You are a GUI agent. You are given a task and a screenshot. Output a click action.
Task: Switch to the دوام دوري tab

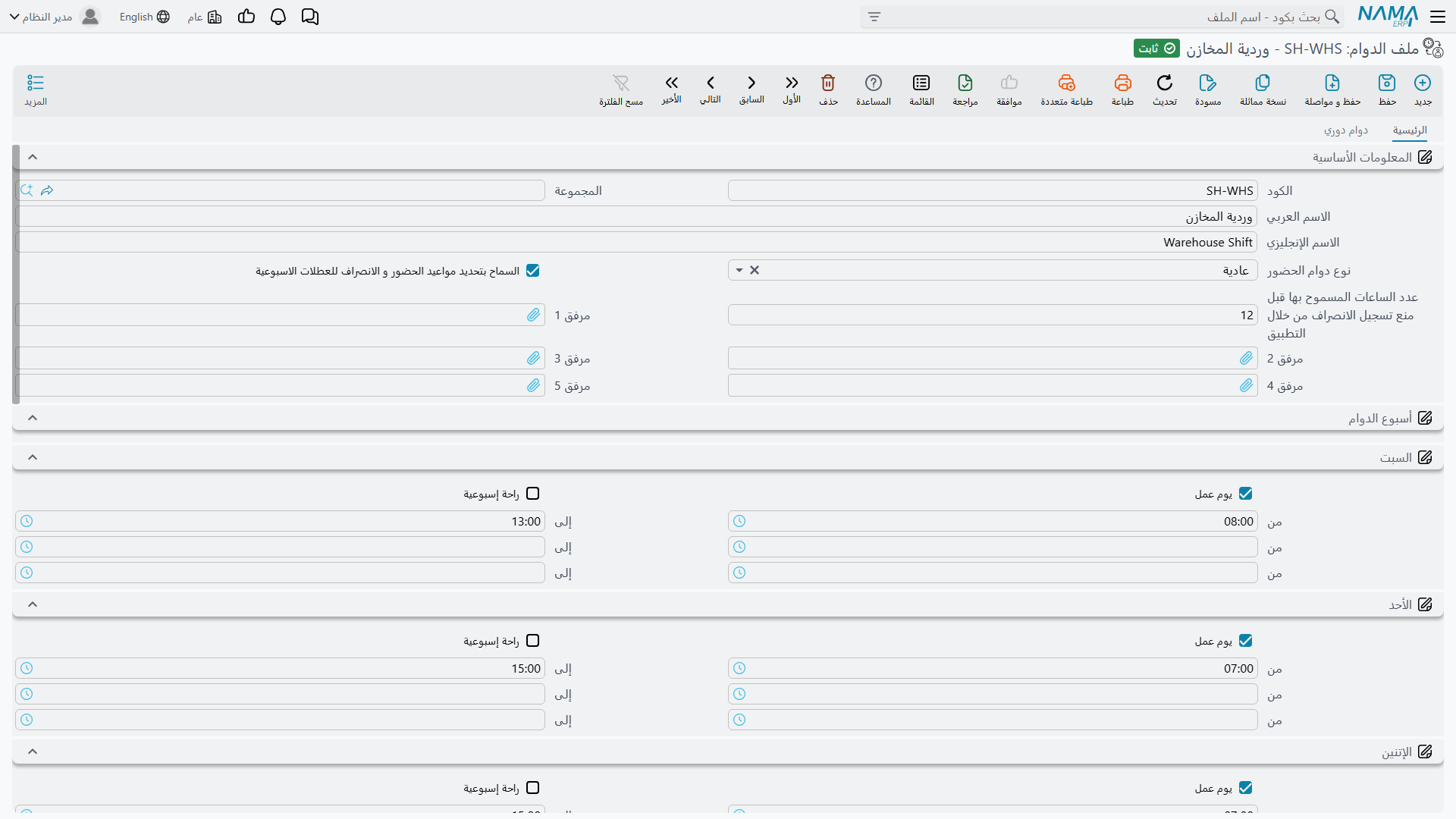1346,130
